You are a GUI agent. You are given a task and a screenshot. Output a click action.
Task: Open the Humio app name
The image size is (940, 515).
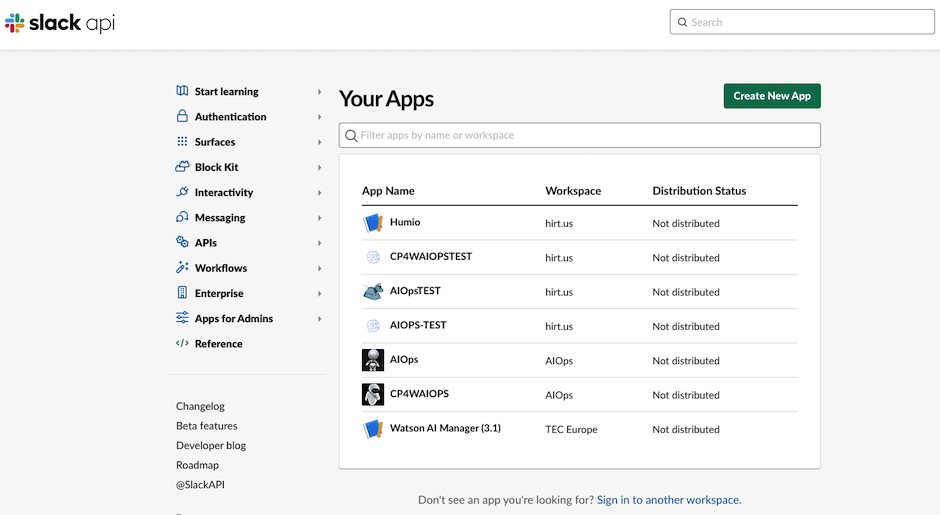(x=405, y=222)
